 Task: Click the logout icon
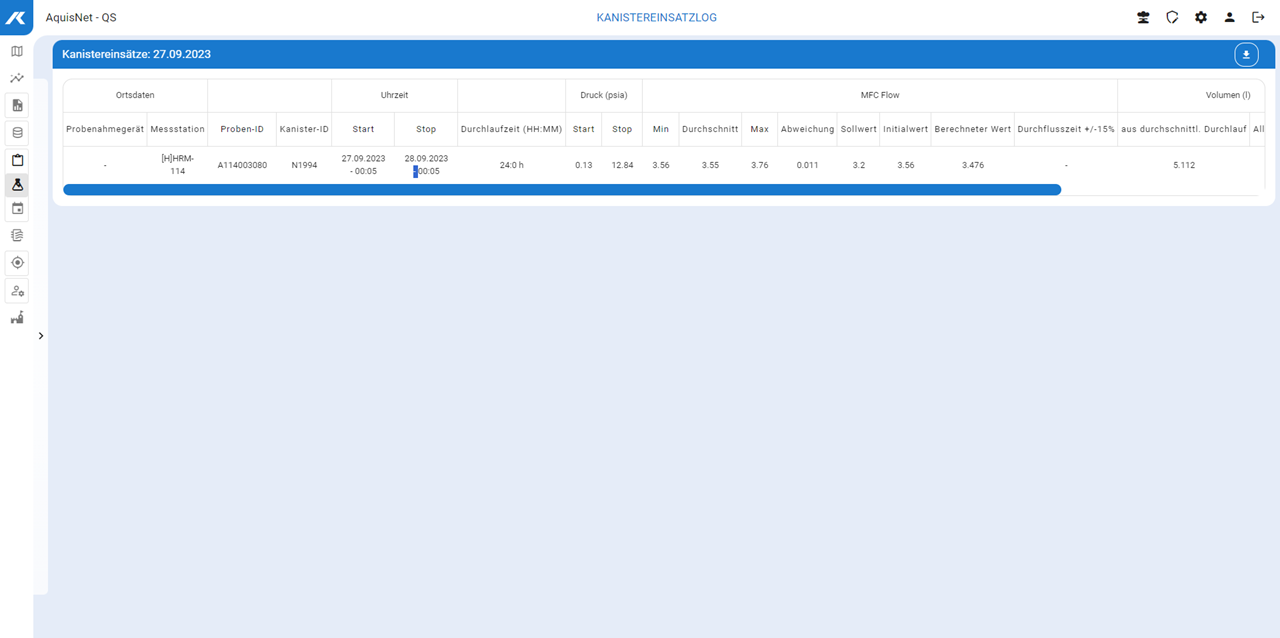tap(1258, 18)
